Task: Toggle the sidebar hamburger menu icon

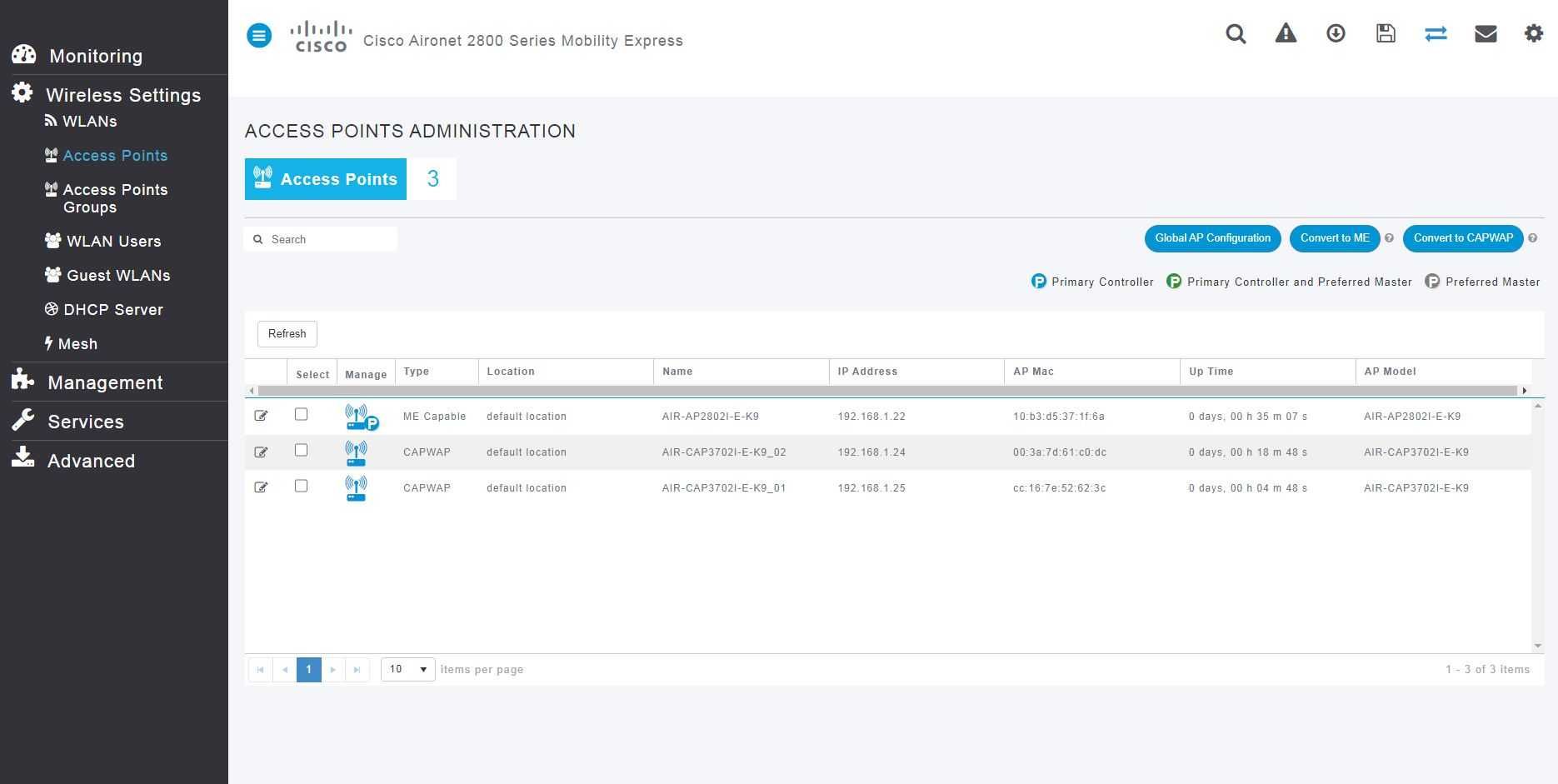Action: click(259, 35)
